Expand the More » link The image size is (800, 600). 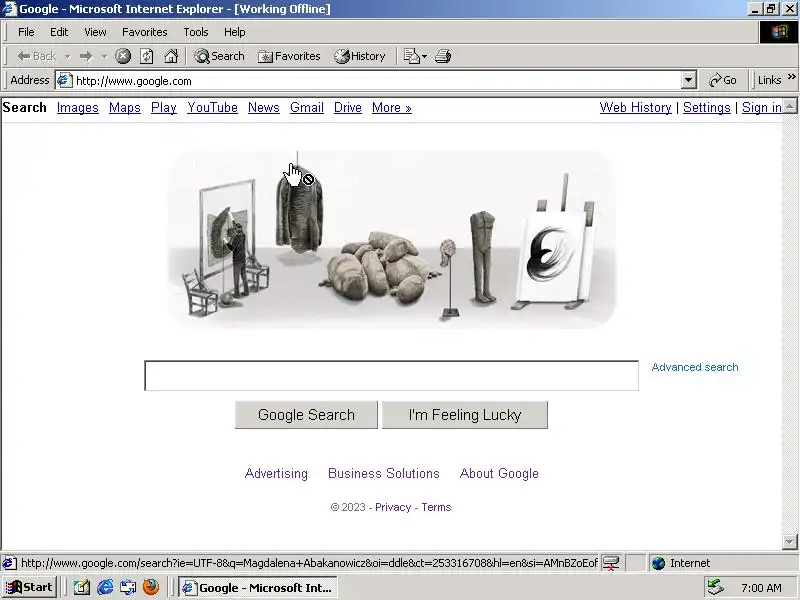pyautogui.click(x=391, y=108)
